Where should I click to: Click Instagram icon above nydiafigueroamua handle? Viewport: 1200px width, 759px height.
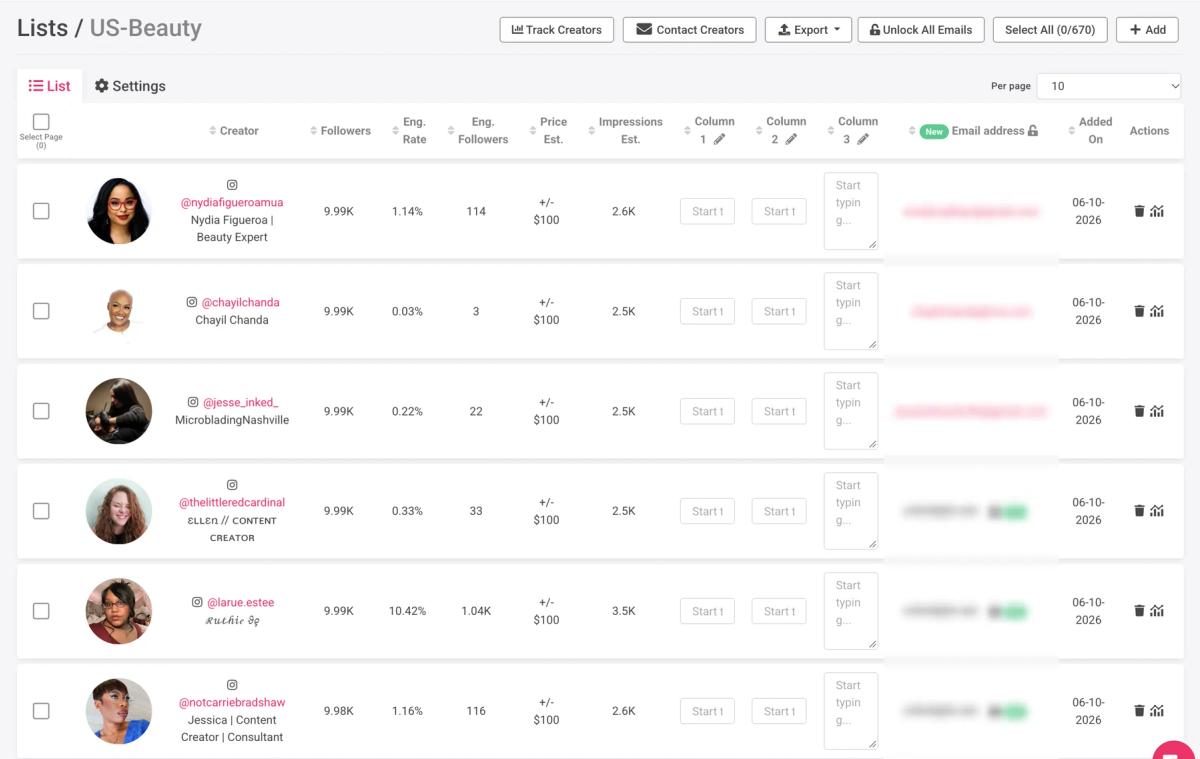(232, 185)
